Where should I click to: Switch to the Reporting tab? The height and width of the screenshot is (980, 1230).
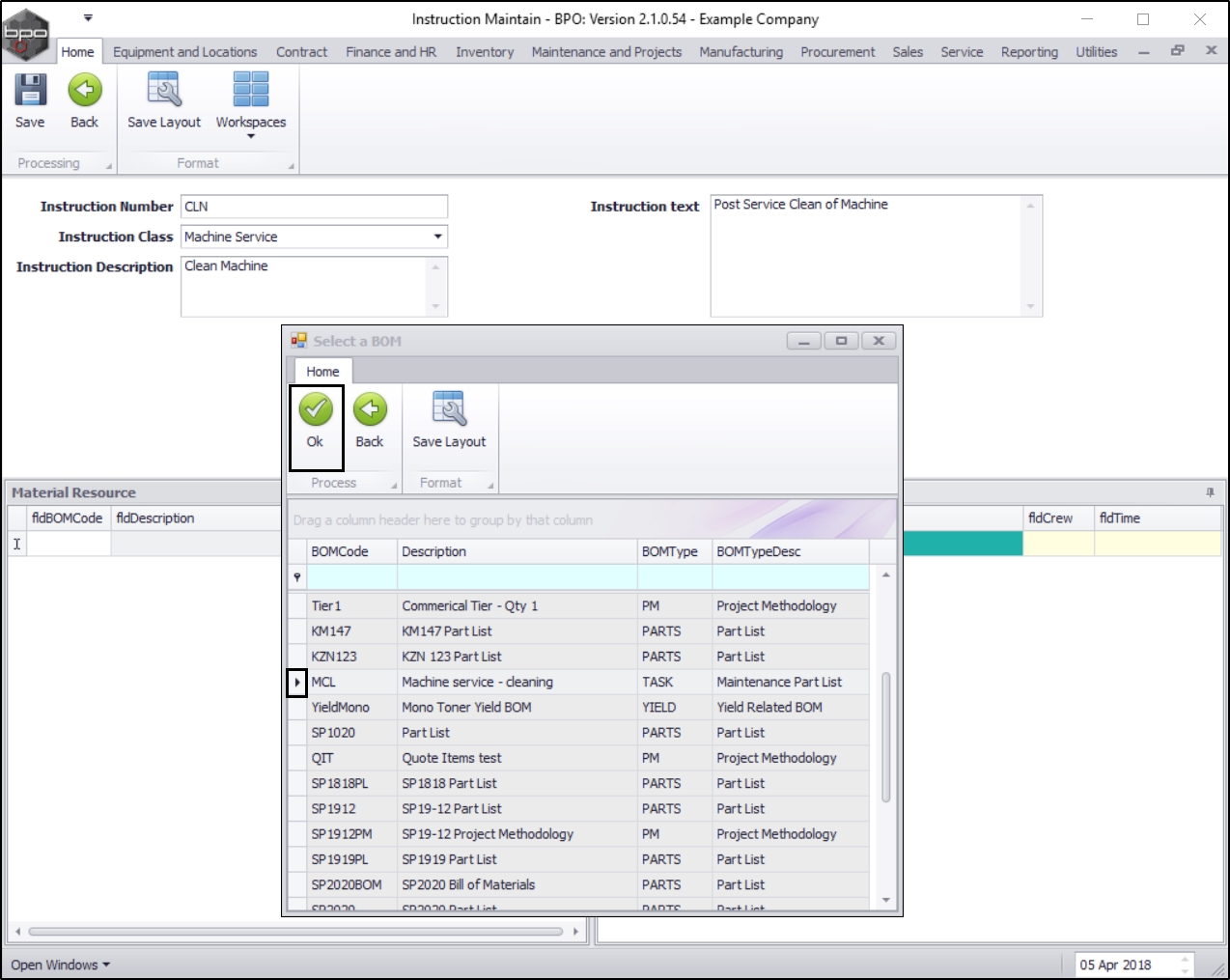1029,52
